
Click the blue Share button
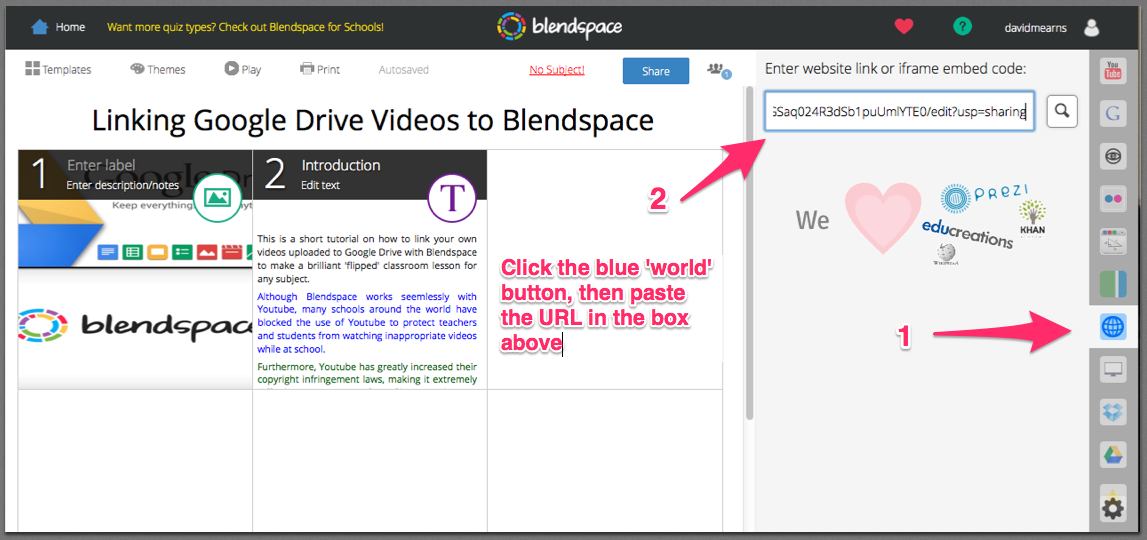pos(655,71)
